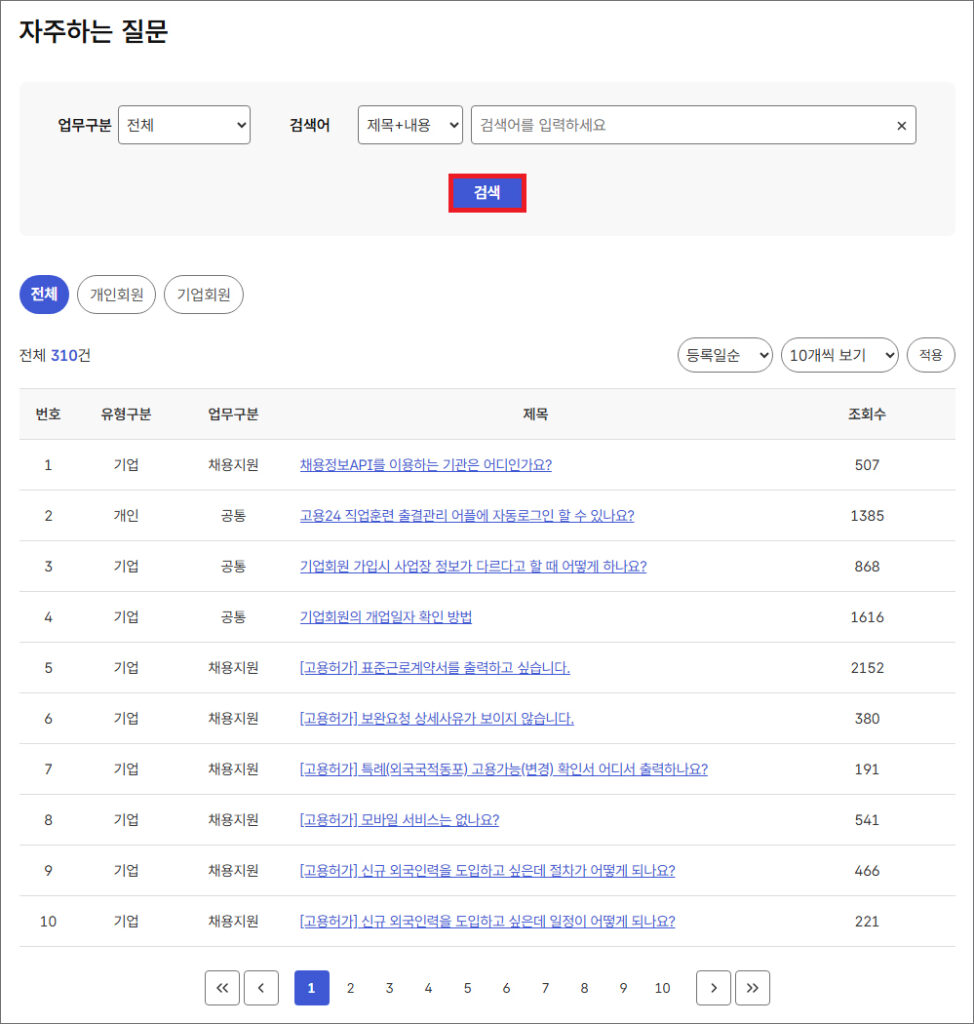Go to page 10 in pagination
This screenshot has width=974, height=1024.
662,988
